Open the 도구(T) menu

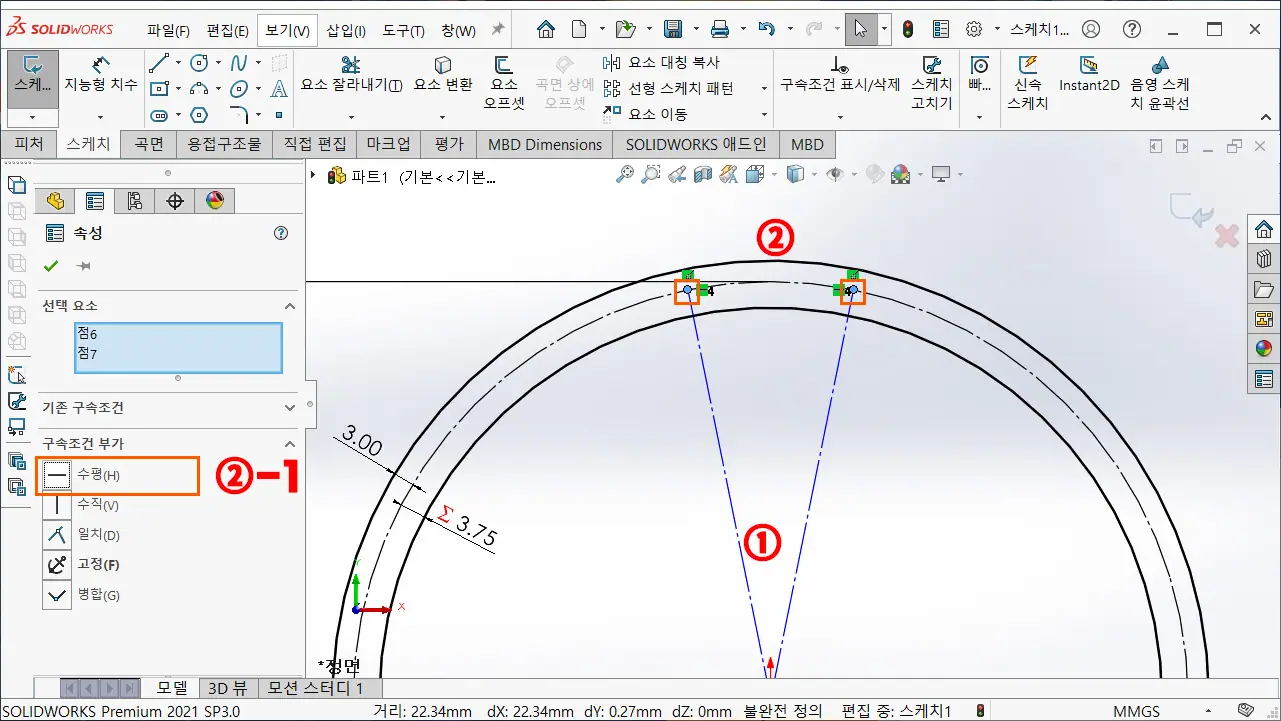tap(404, 30)
